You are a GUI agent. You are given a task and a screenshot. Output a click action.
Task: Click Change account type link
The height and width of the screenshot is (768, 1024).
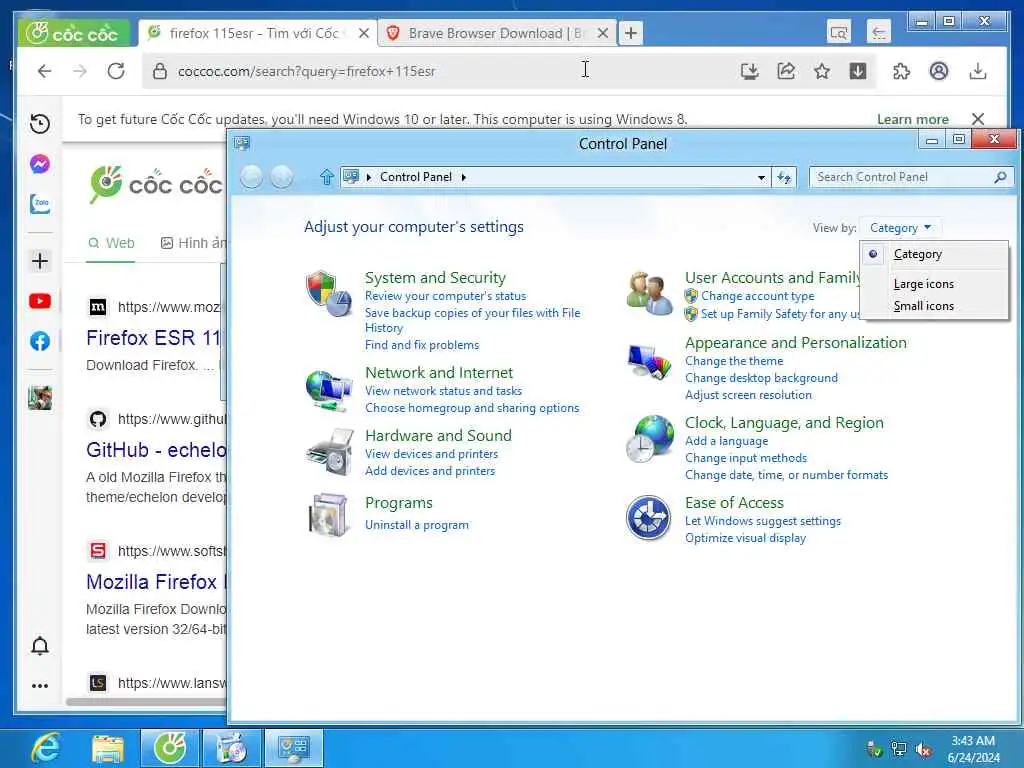pos(758,296)
